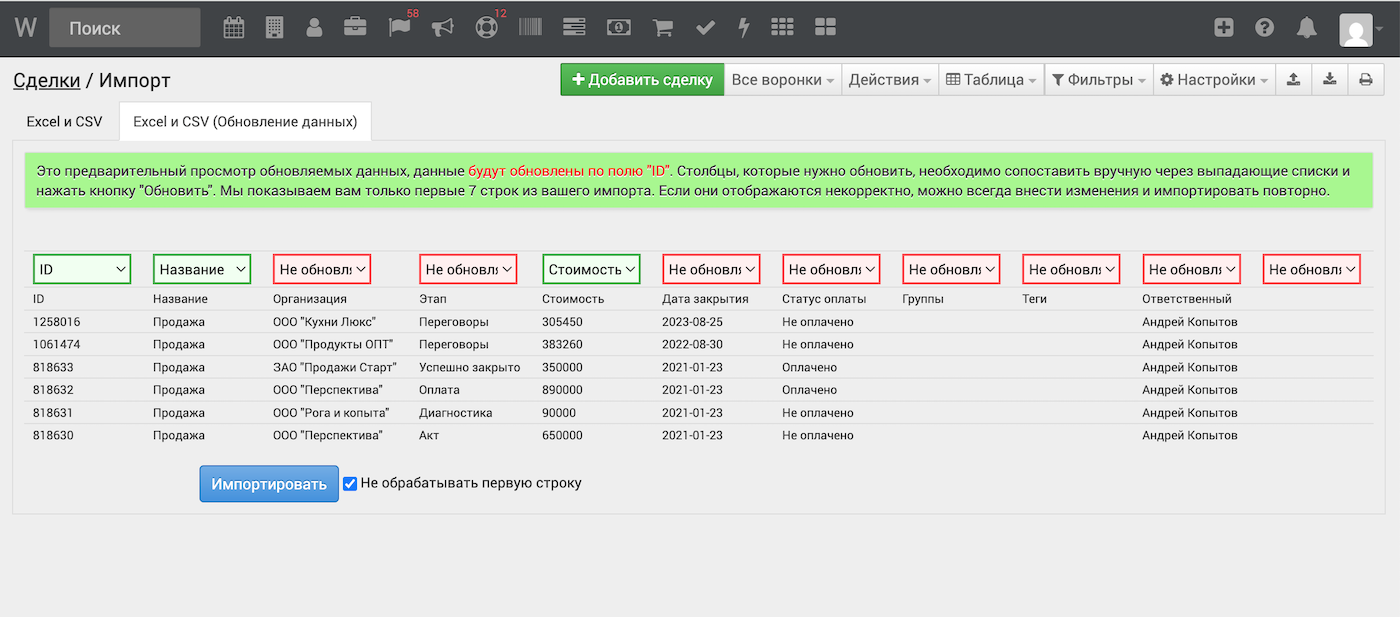Click the briefcase deals icon

pos(355,28)
